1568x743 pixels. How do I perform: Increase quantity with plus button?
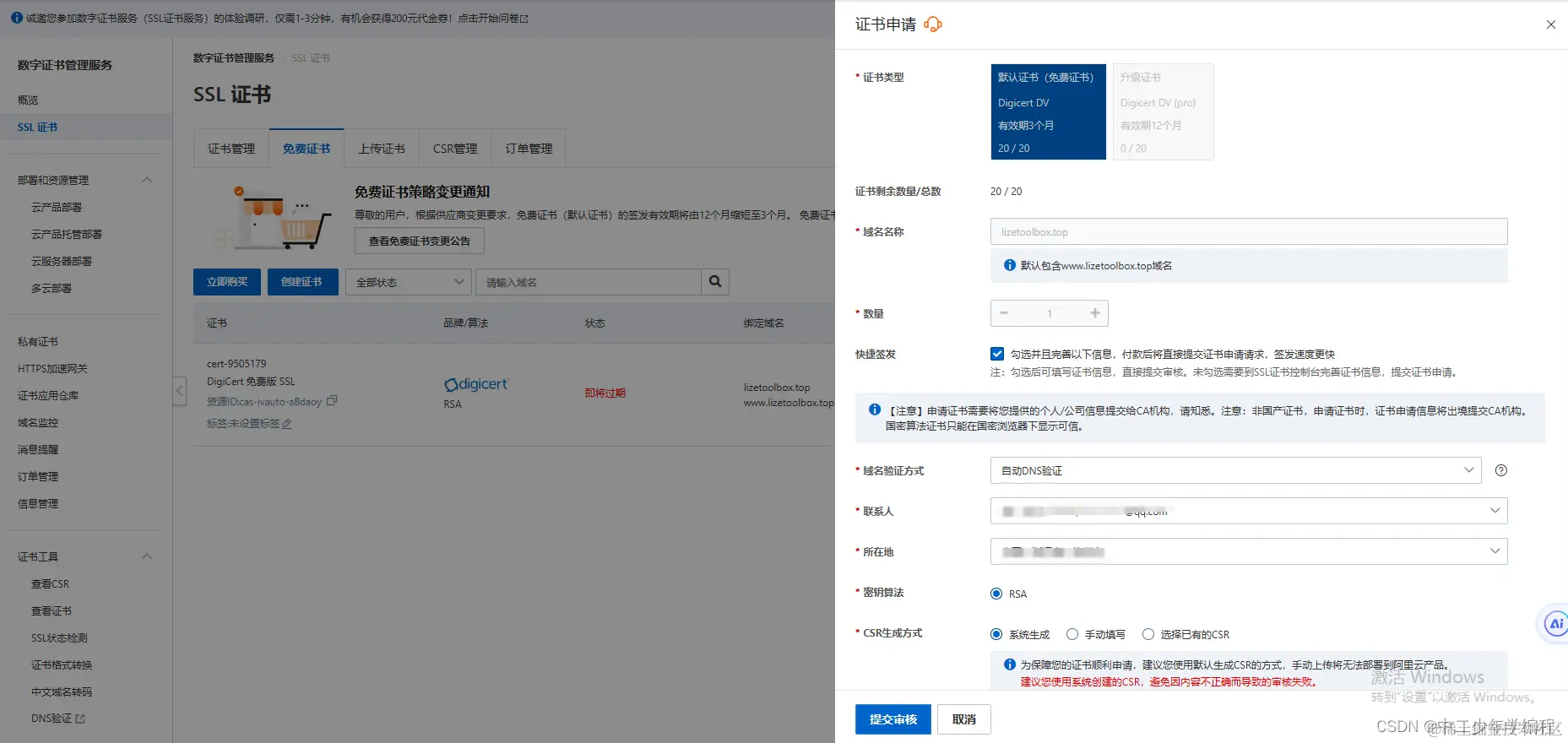[1095, 313]
